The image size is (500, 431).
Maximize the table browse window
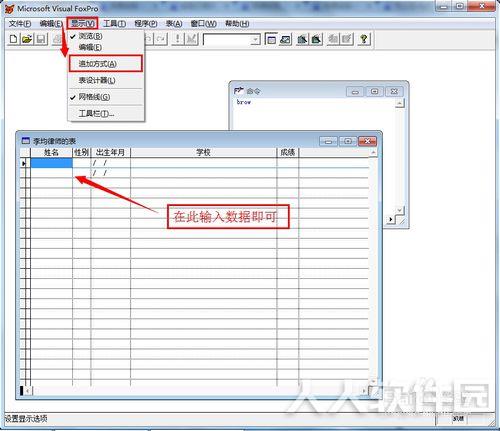(x=348, y=141)
